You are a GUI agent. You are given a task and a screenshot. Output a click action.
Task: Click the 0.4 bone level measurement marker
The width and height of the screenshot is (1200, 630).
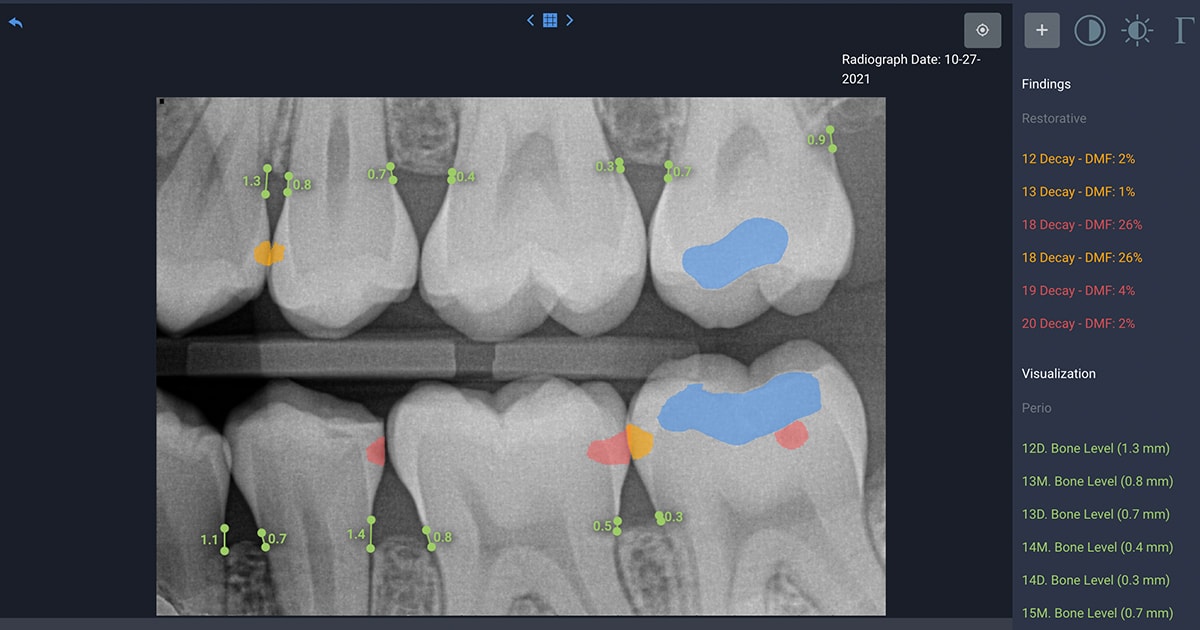(x=461, y=177)
